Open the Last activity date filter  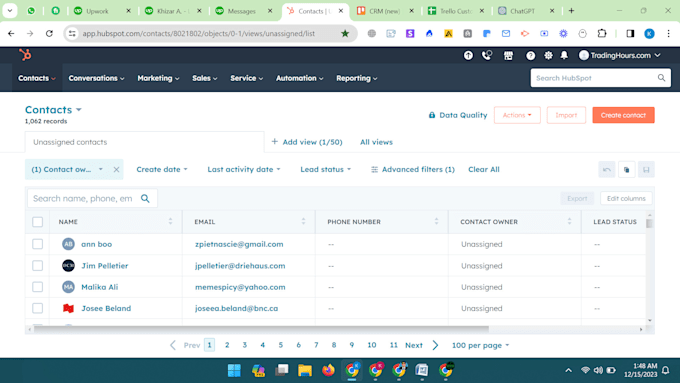[x=244, y=170]
